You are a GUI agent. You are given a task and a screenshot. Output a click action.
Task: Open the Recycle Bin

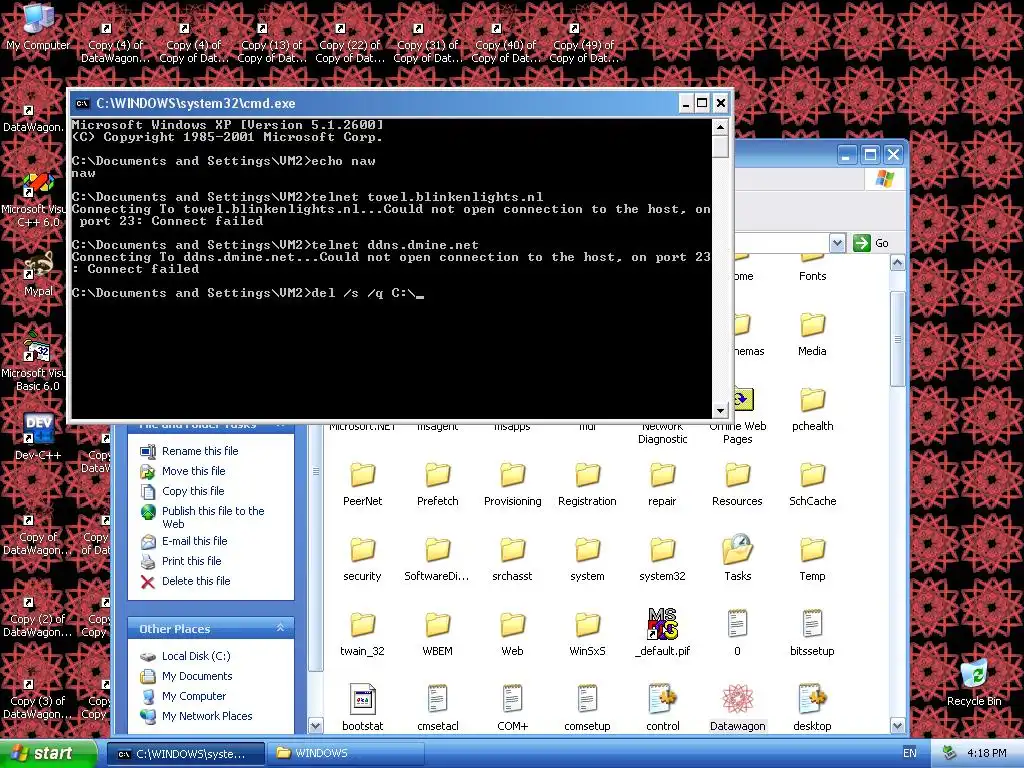point(974,682)
